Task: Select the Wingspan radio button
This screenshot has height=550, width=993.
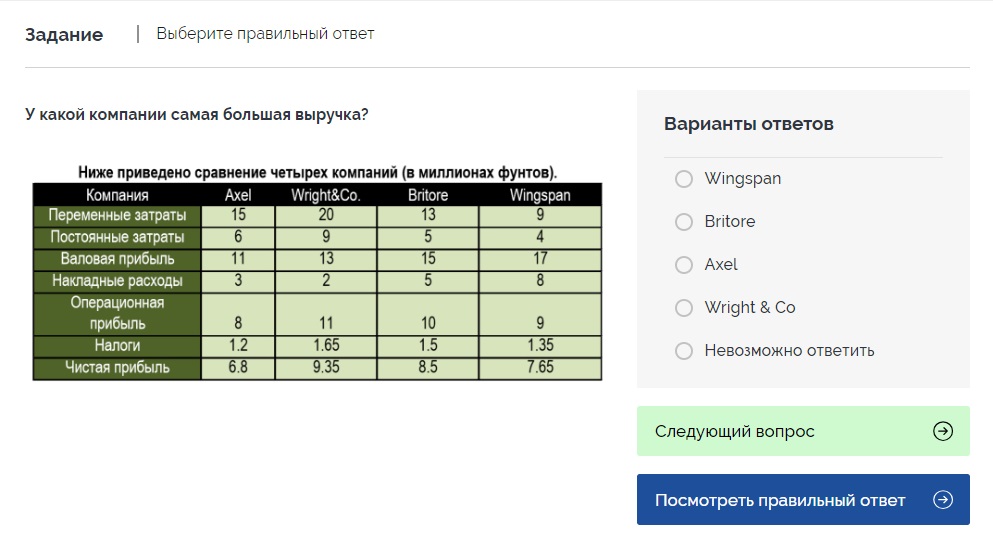Action: point(684,179)
